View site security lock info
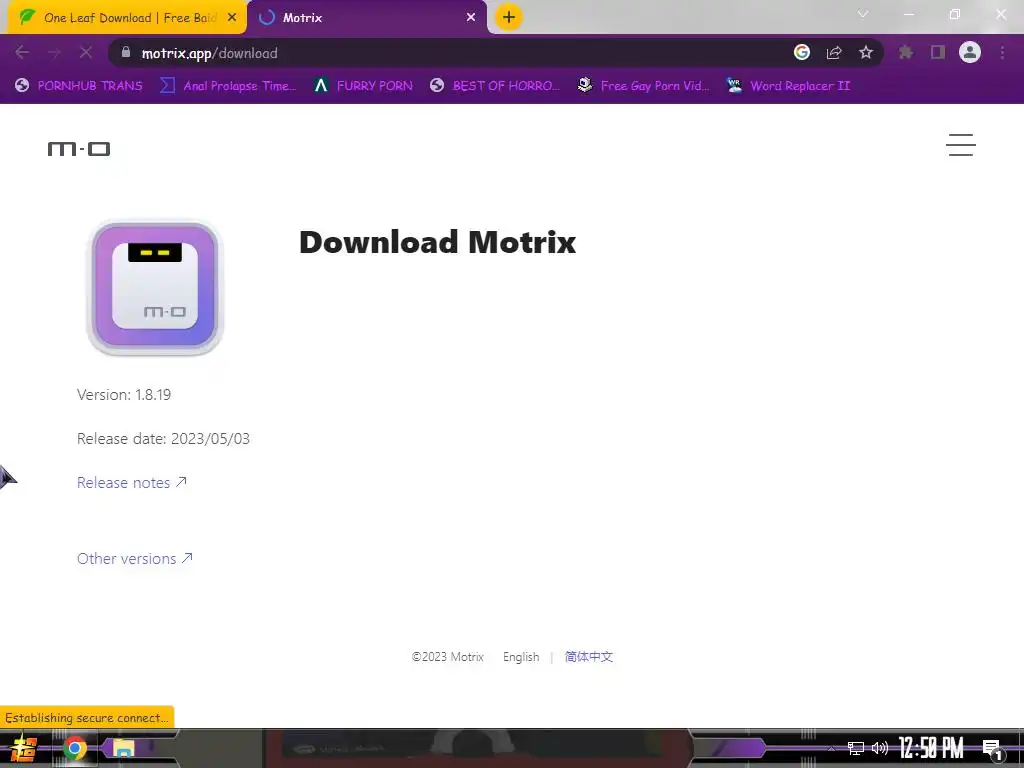The height and width of the screenshot is (768, 1024). point(126,52)
